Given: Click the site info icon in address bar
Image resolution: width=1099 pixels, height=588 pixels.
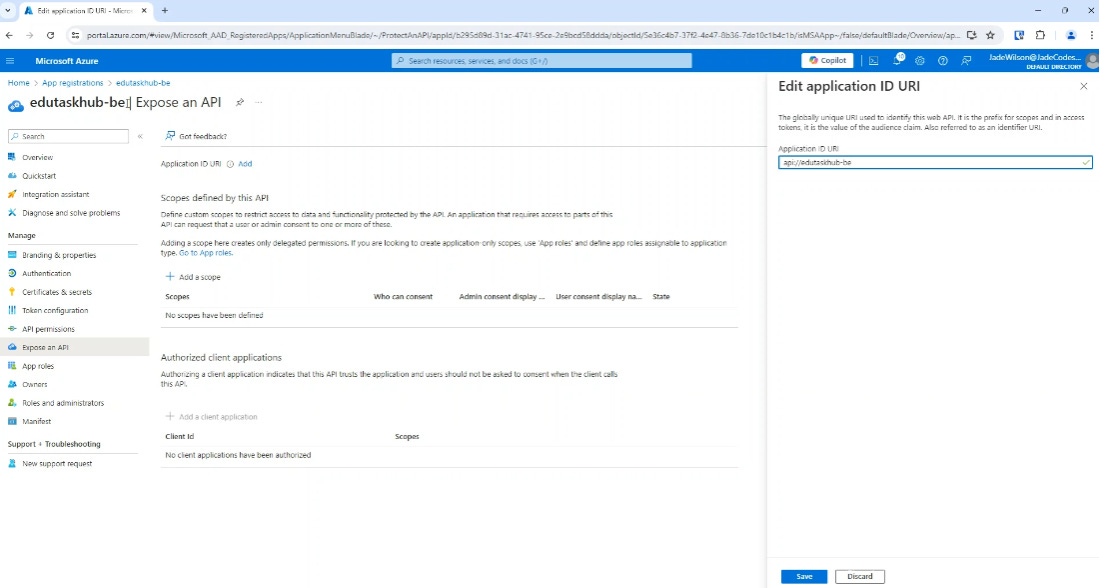Looking at the screenshot, I should point(75,35).
